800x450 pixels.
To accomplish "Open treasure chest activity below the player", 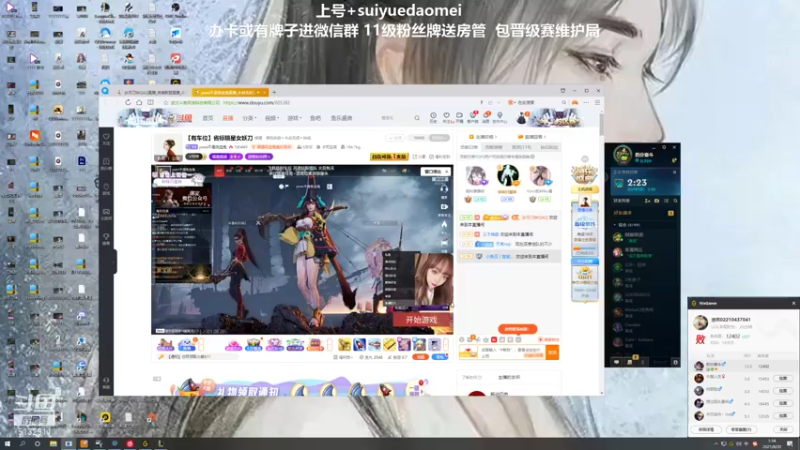I will pyautogui.click(x=315, y=344).
